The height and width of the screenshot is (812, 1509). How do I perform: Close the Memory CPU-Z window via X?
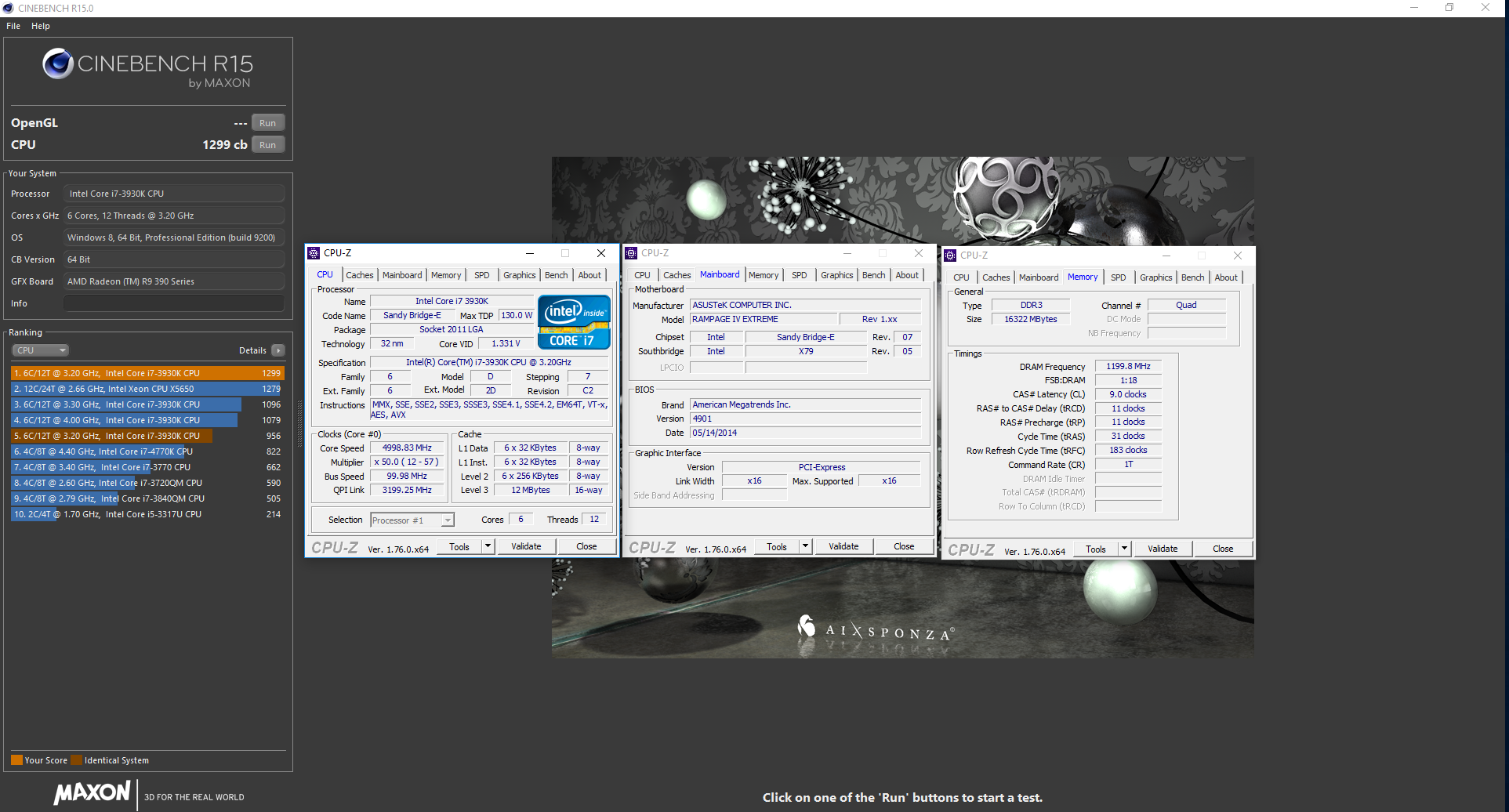[1238, 256]
